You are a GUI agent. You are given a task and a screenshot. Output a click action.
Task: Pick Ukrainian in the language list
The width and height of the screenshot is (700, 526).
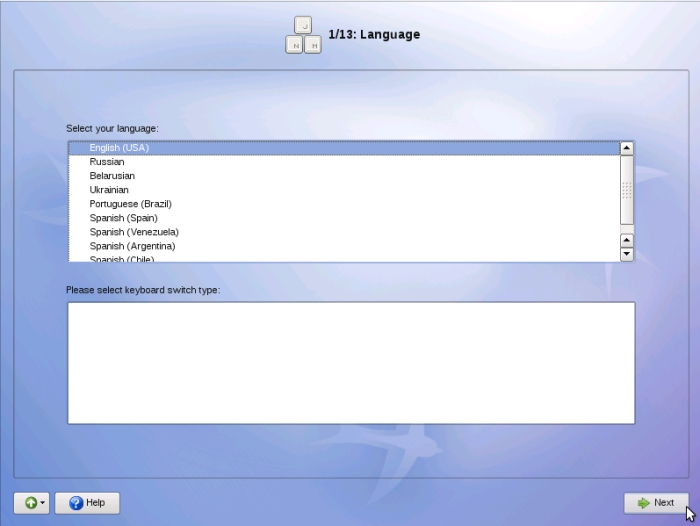109,190
